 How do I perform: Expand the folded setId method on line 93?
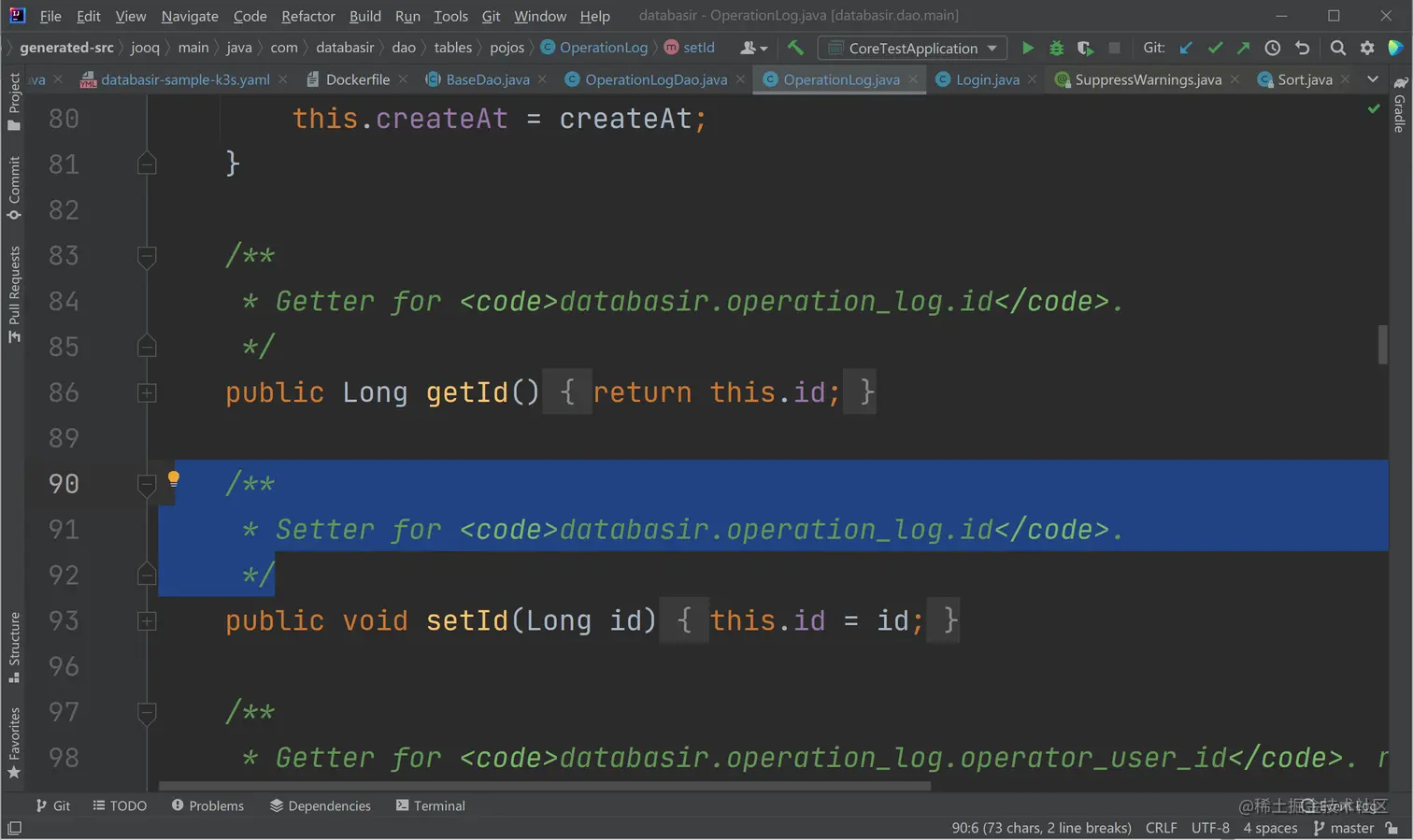(147, 620)
